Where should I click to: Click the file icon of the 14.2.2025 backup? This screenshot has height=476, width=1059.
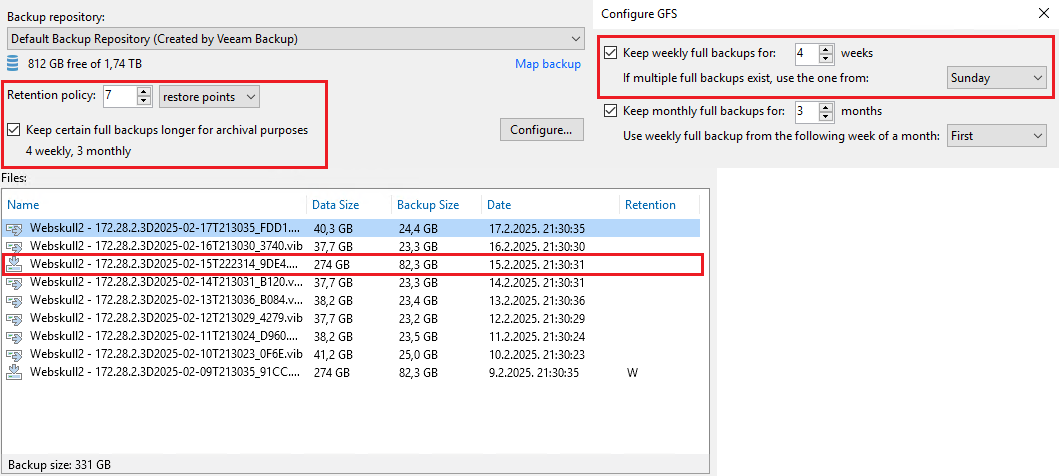point(14,282)
